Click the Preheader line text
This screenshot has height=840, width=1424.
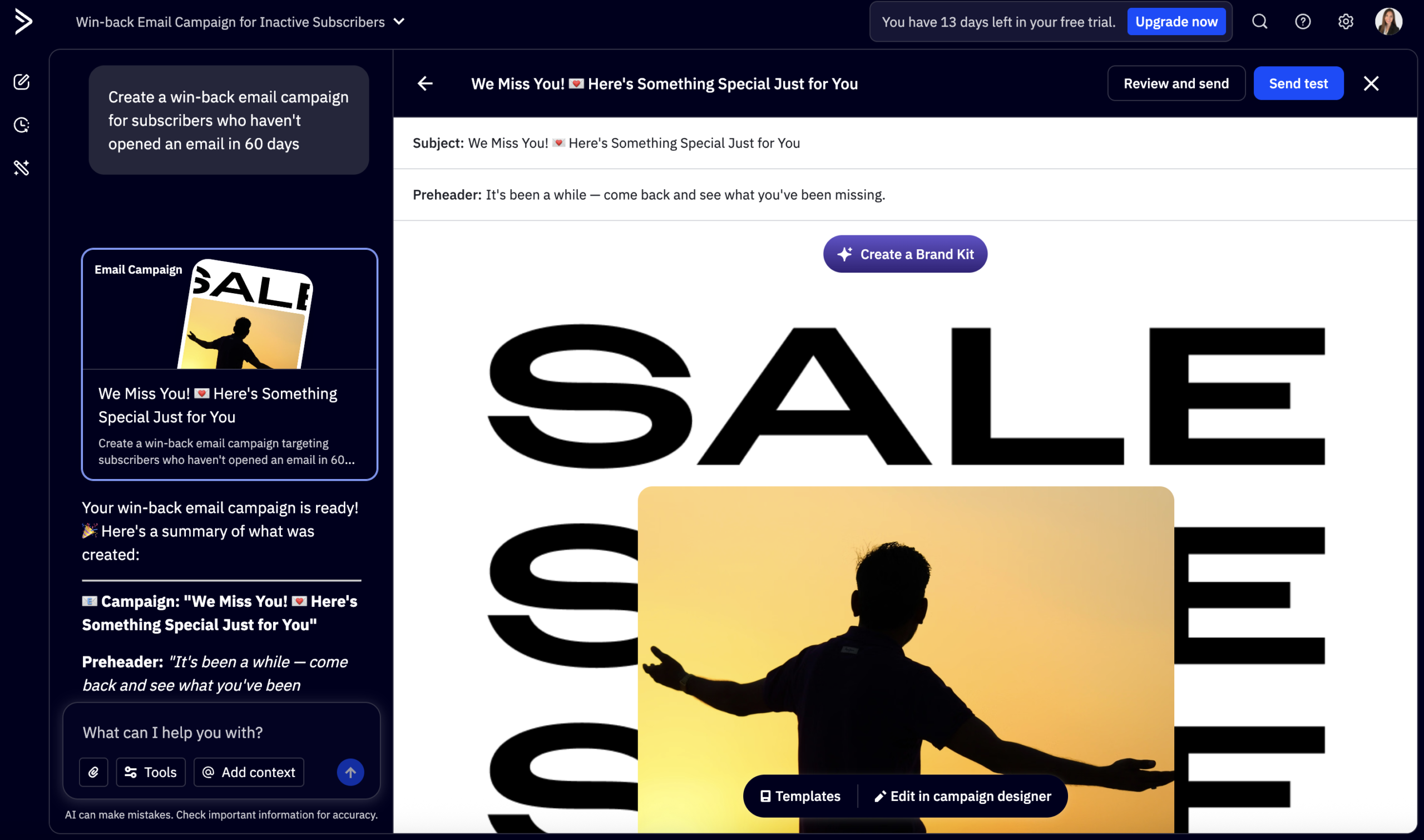coord(649,195)
